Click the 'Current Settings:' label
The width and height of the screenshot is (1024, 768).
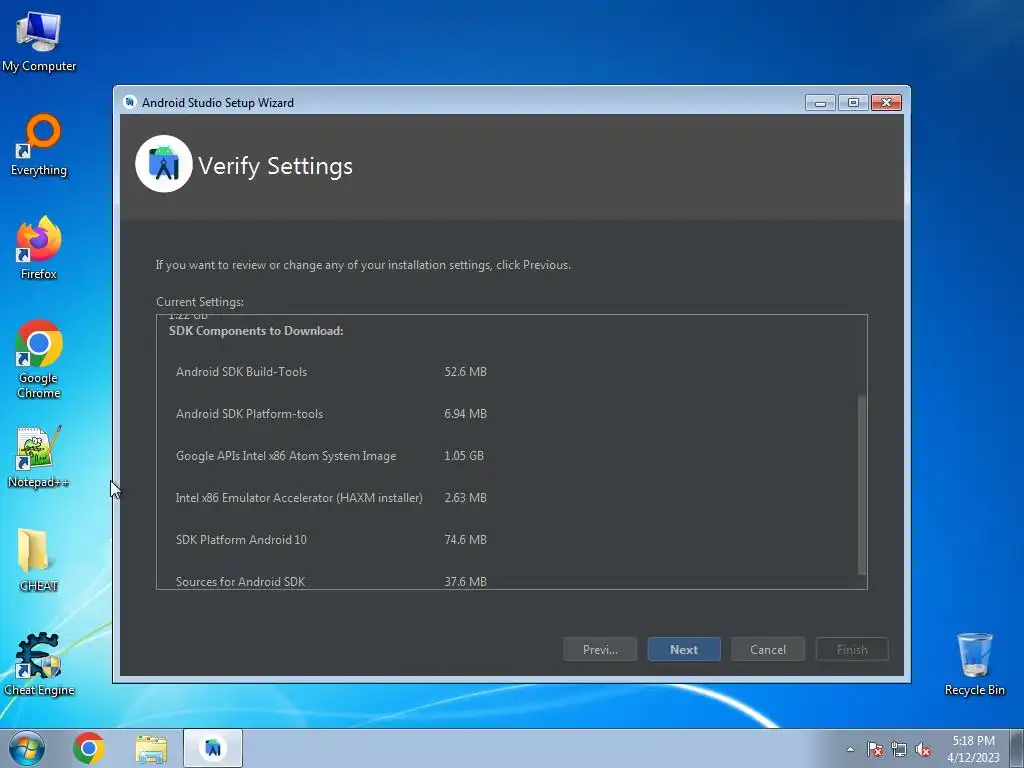200,302
